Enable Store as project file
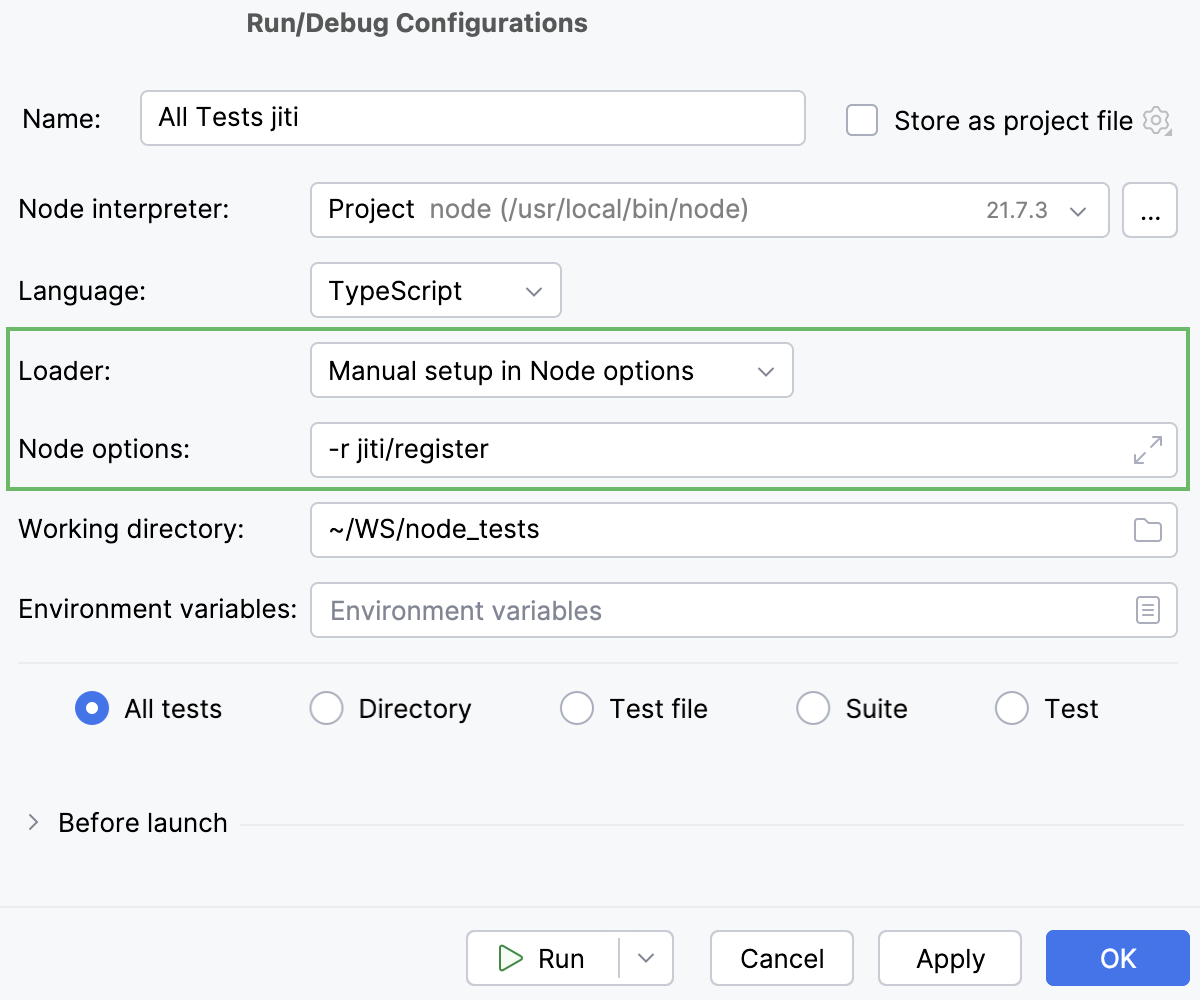The image size is (1200, 1000). pyautogui.click(x=861, y=121)
